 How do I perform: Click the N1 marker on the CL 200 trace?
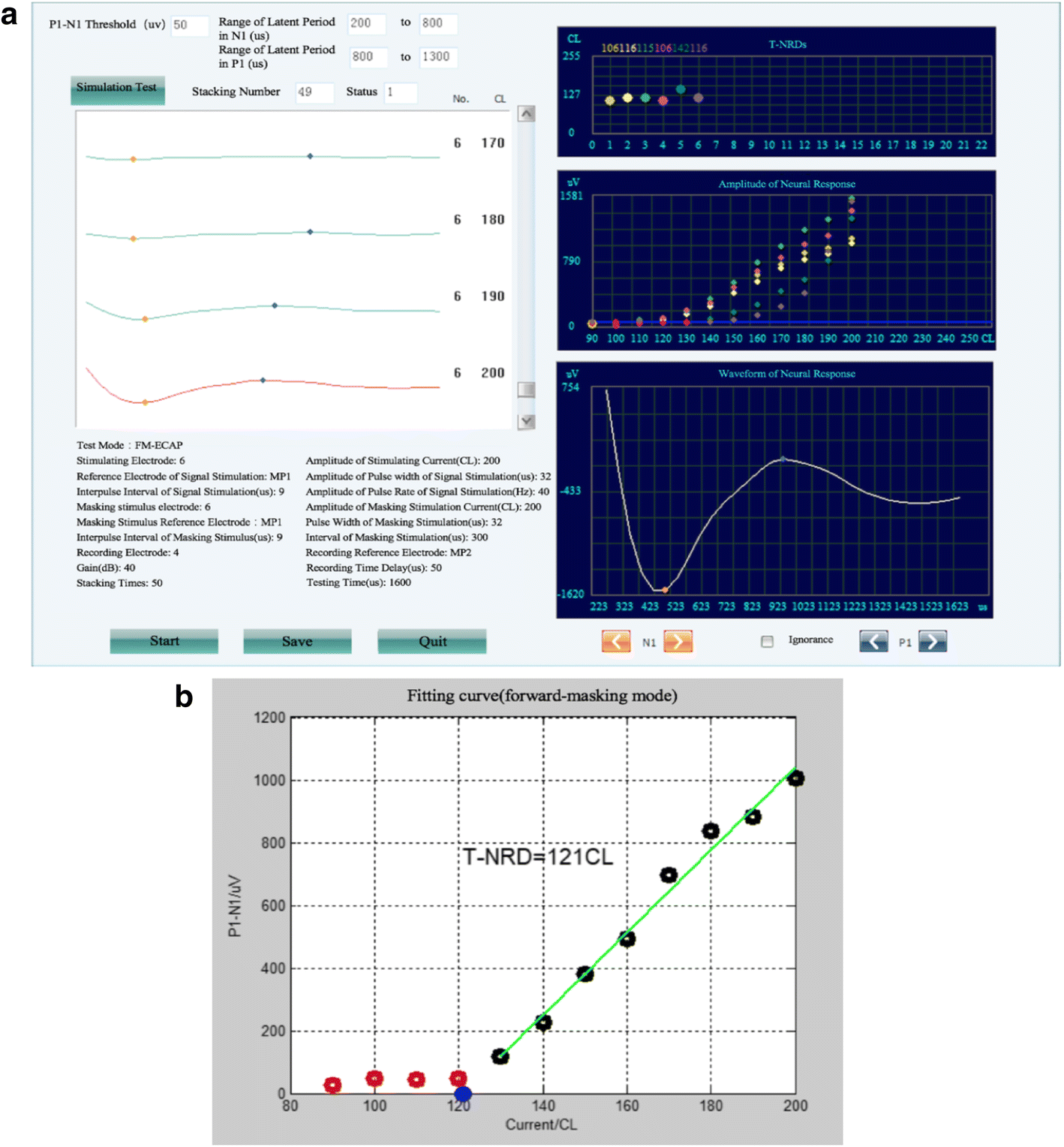pyautogui.click(x=145, y=402)
